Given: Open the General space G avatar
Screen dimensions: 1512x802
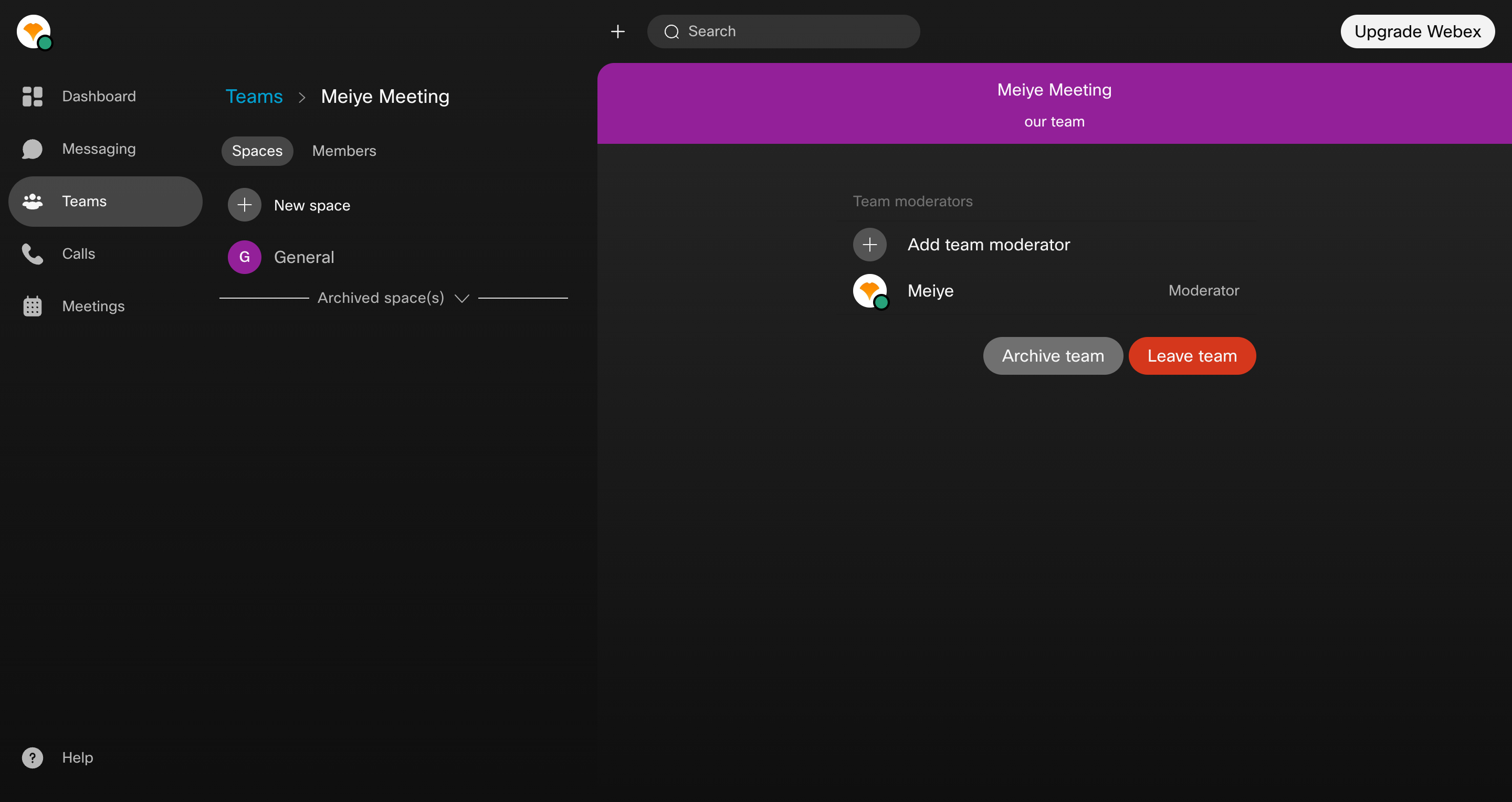Looking at the screenshot, I should (x=244, y=257).
